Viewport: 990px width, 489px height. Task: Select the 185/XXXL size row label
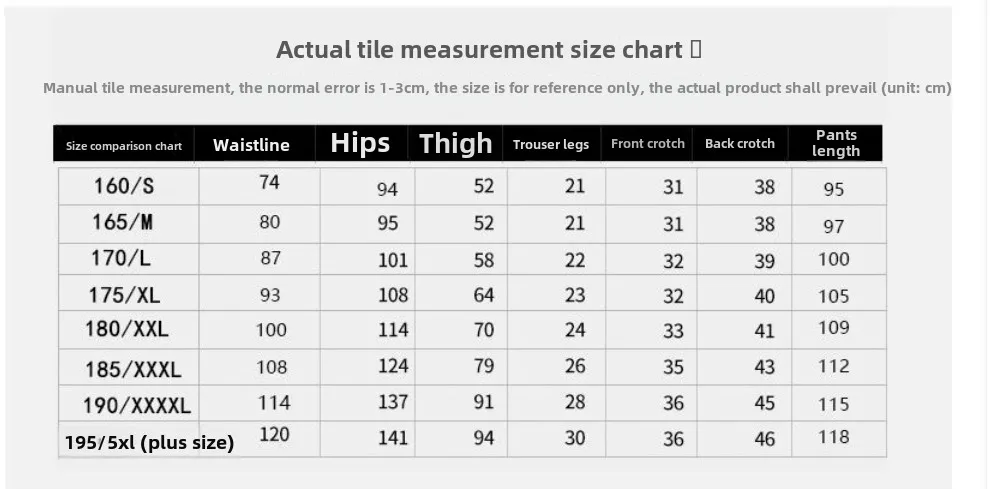click(x=133, y=369)
